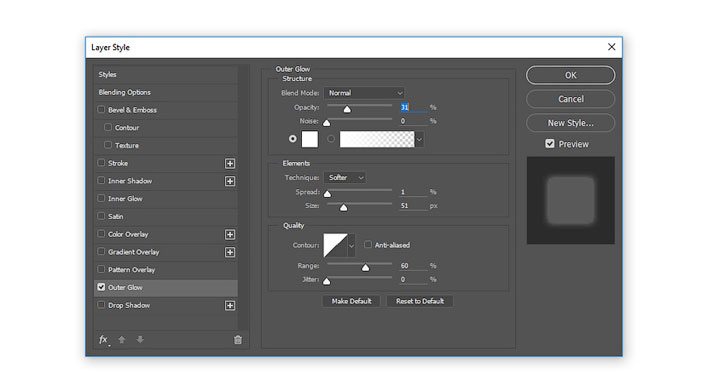
Task: Click the Jitter value field
Action: coord(413,279)
